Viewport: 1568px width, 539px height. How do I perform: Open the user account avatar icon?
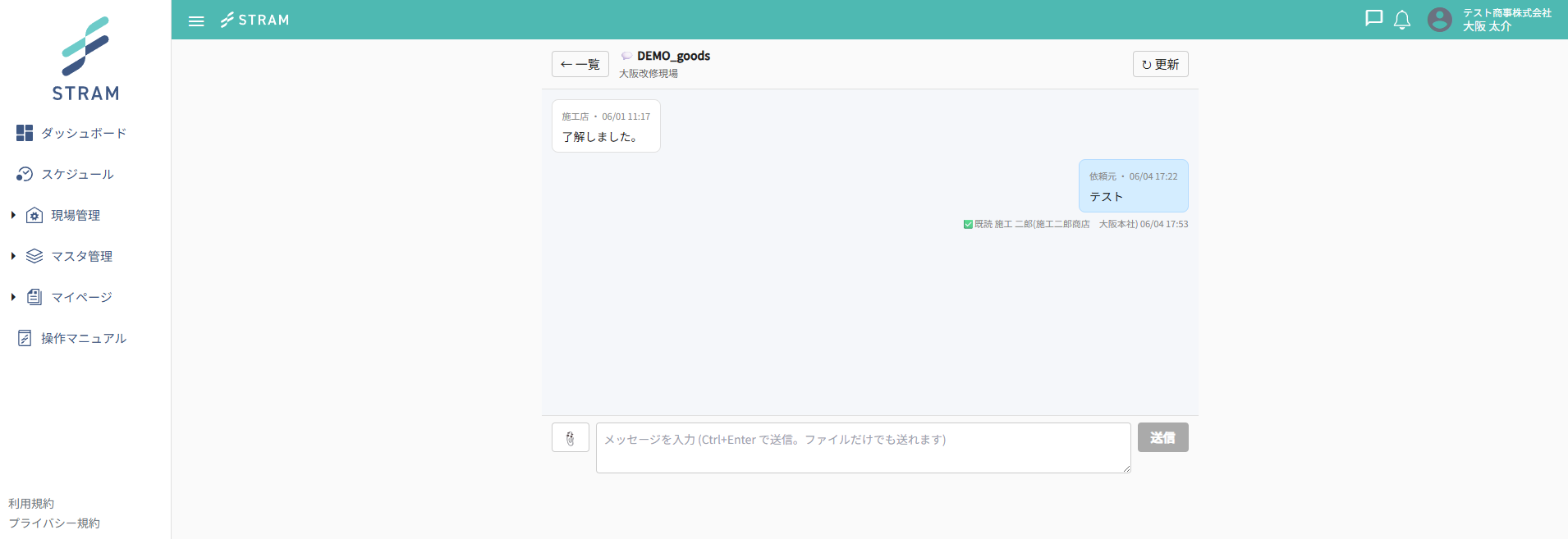1440,20
